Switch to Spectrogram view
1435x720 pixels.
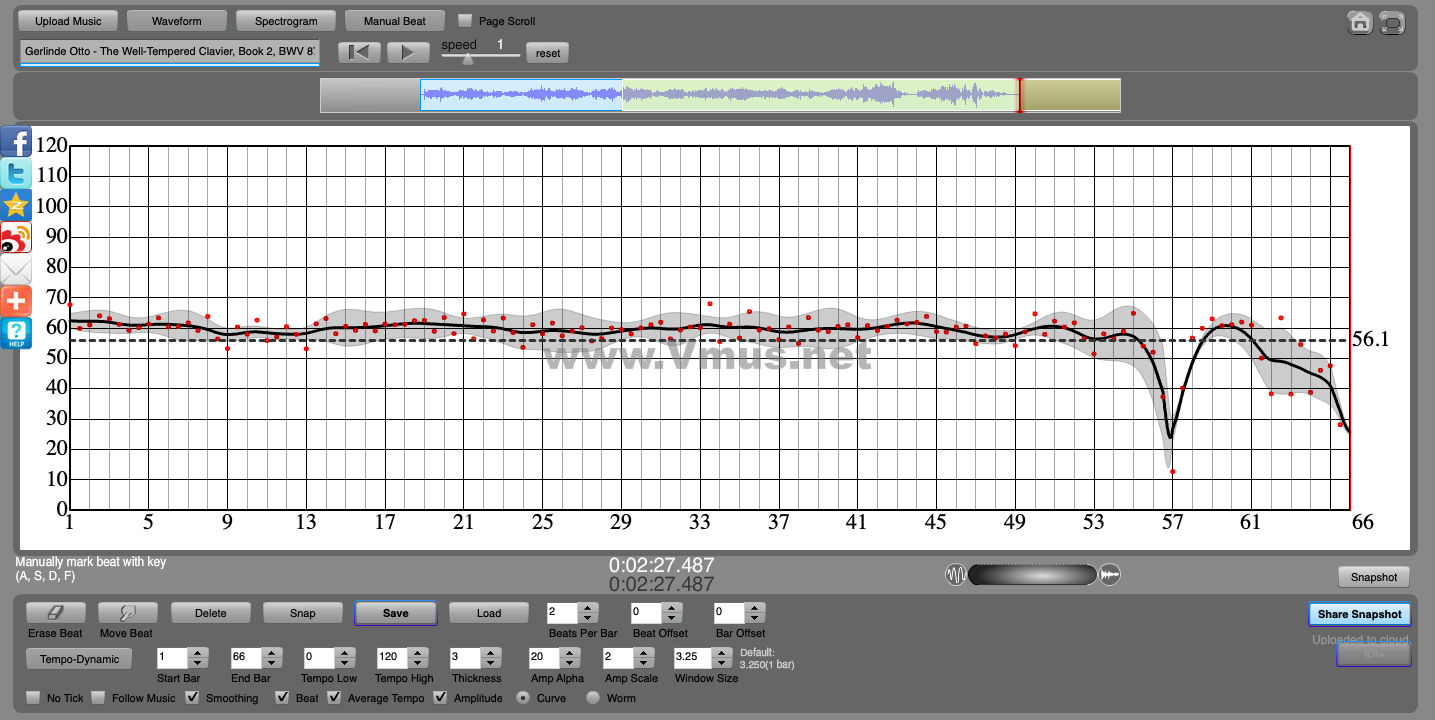[x=286, y=21]
